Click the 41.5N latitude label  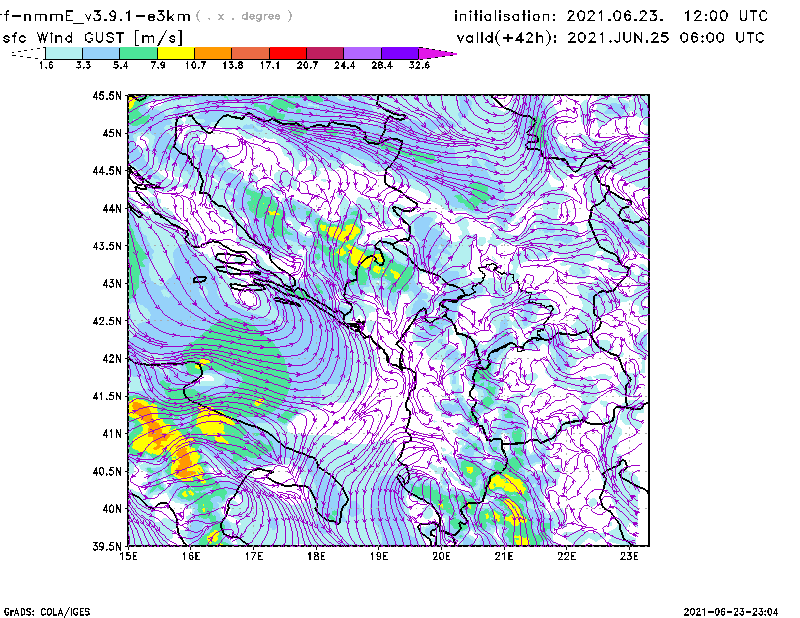pyautogui.click(x=107, y=396)
